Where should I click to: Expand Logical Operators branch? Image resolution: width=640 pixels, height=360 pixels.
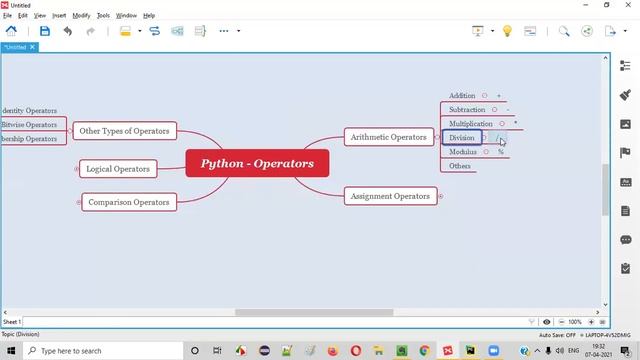point(76,169)
